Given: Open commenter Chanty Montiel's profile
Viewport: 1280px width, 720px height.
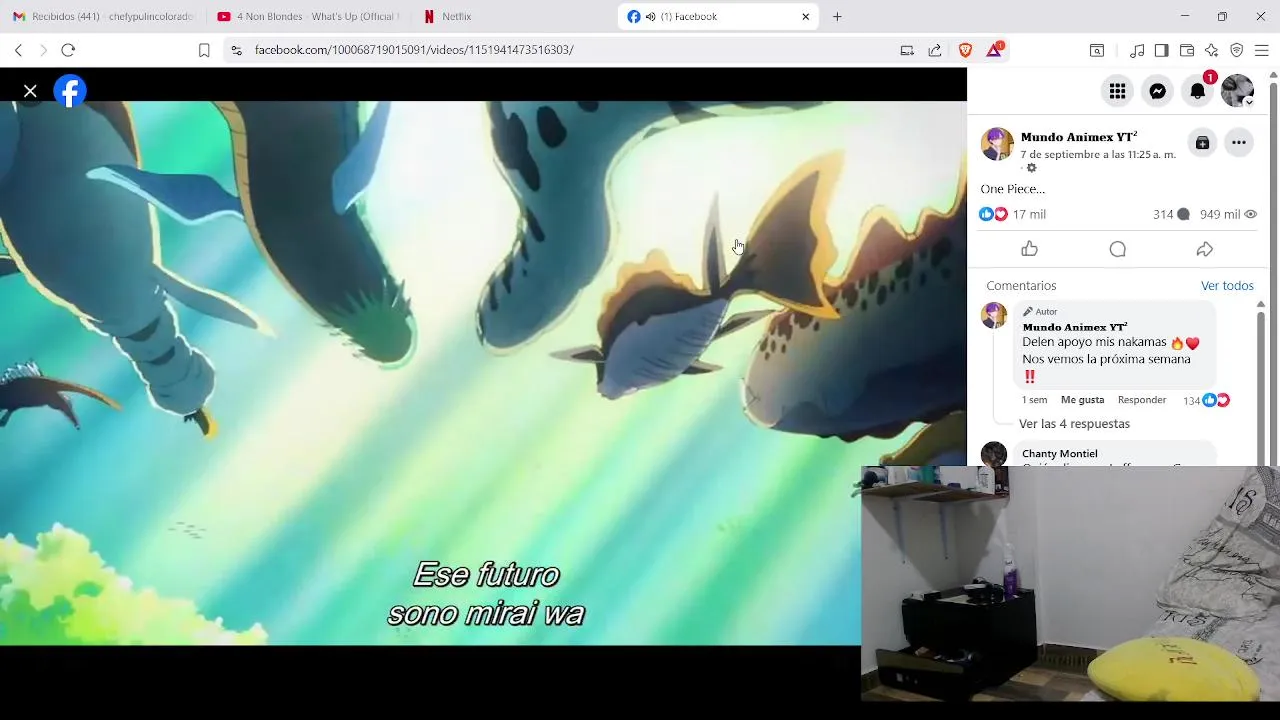Looking at the screenshot, I should [1059, 454].
